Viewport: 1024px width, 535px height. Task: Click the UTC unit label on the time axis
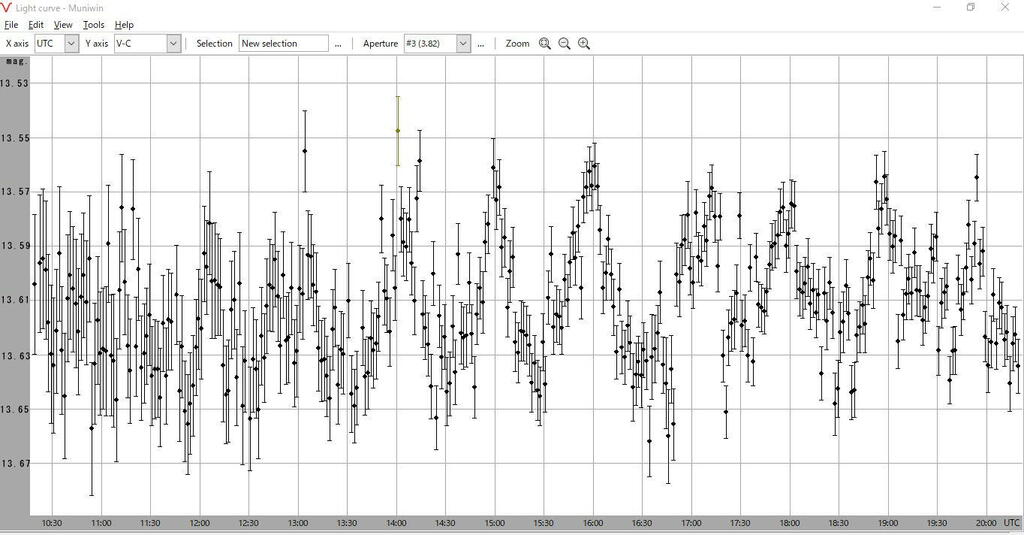click(x=1012, y=523)
